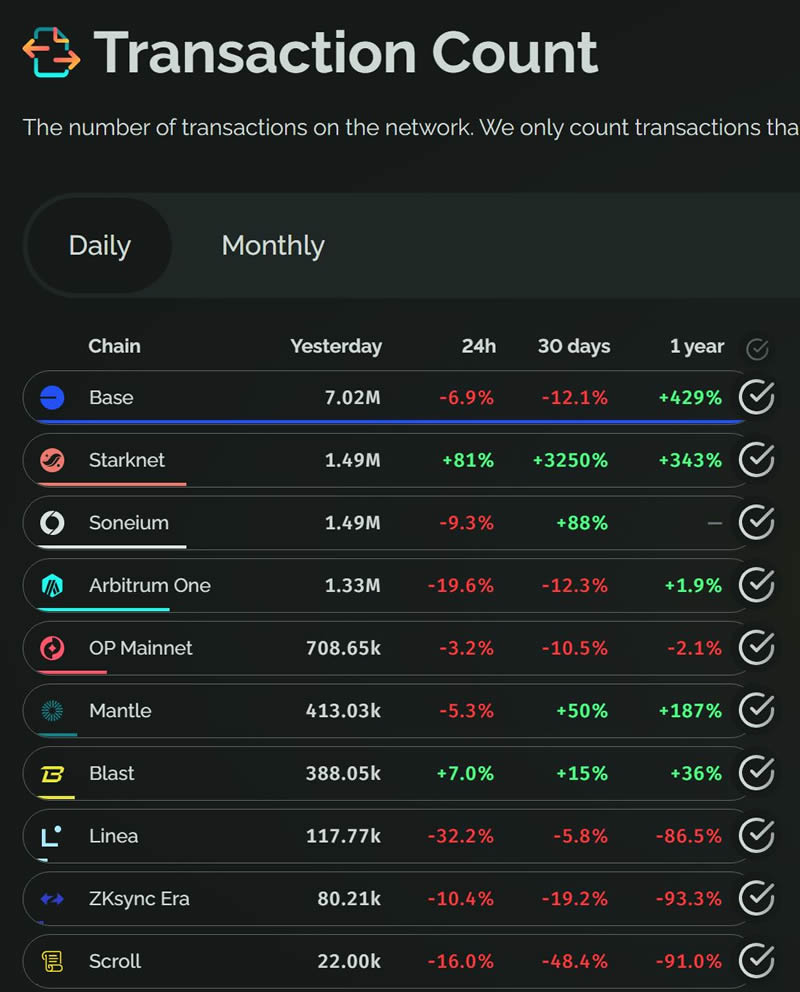Click the Base chain logo icon
Screen dimensions: 800x992
52,398
